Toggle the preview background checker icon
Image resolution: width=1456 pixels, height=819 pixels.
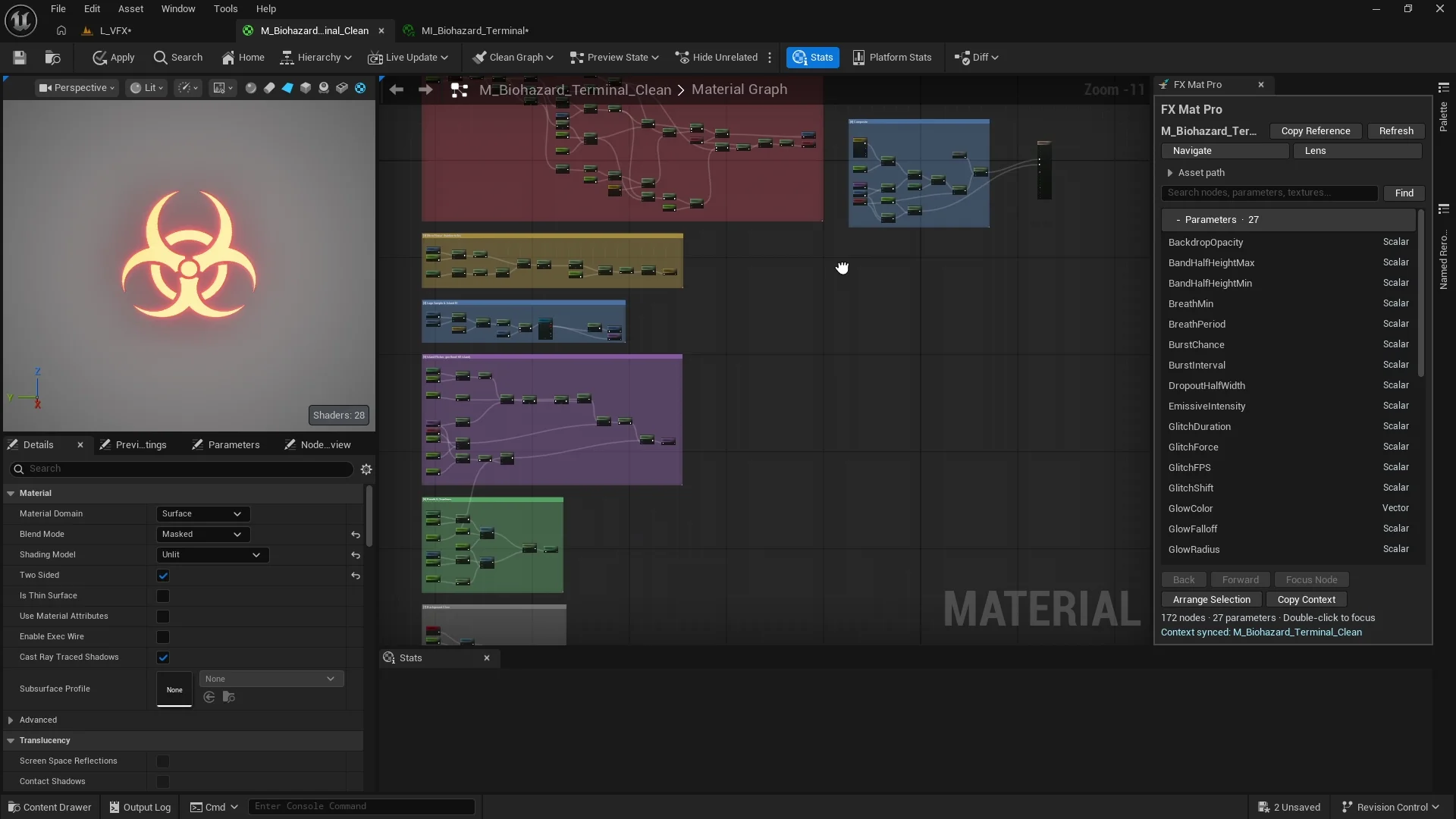360,88
